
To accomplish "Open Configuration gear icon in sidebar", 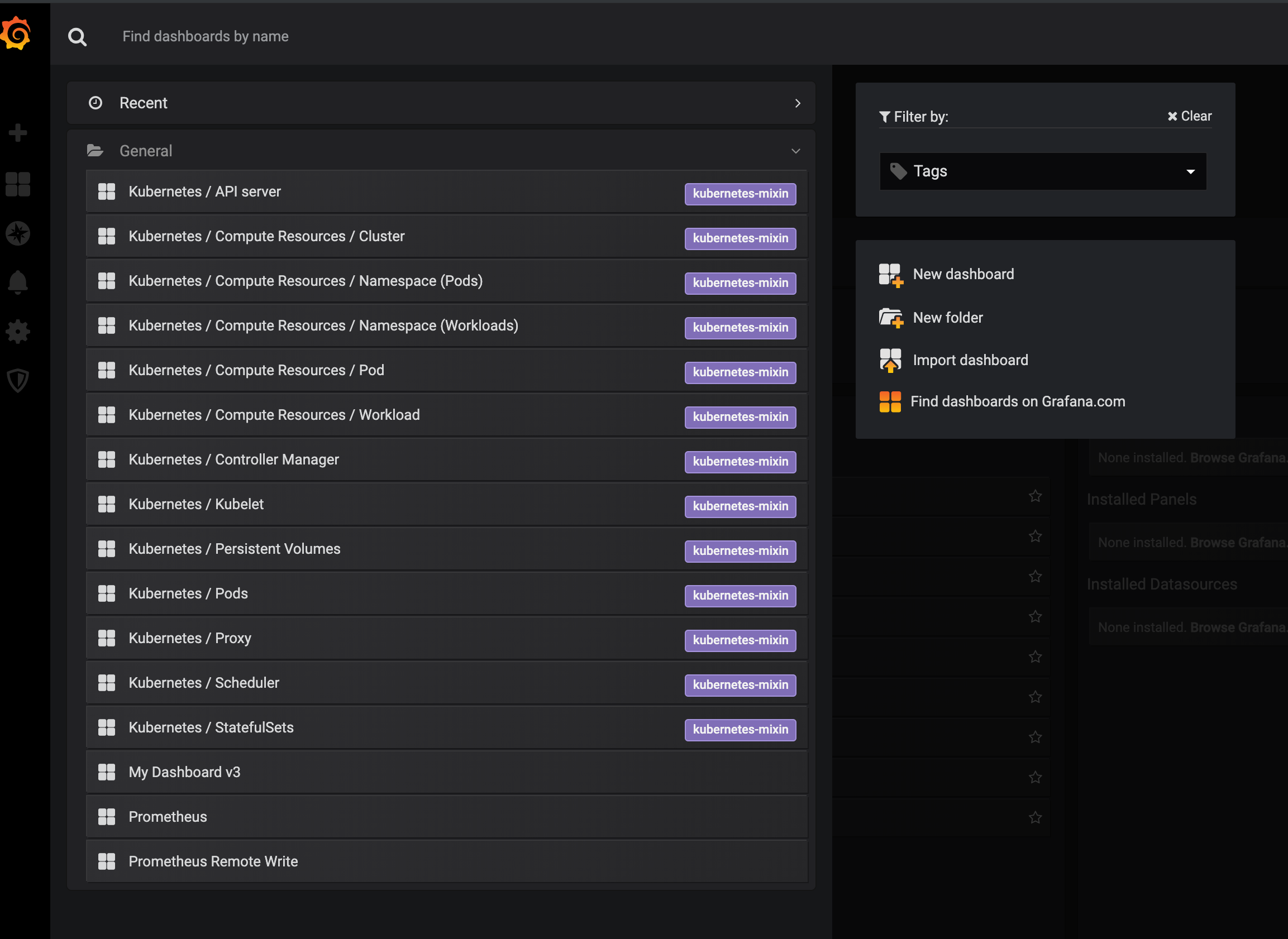I will (x=18, y=332).
